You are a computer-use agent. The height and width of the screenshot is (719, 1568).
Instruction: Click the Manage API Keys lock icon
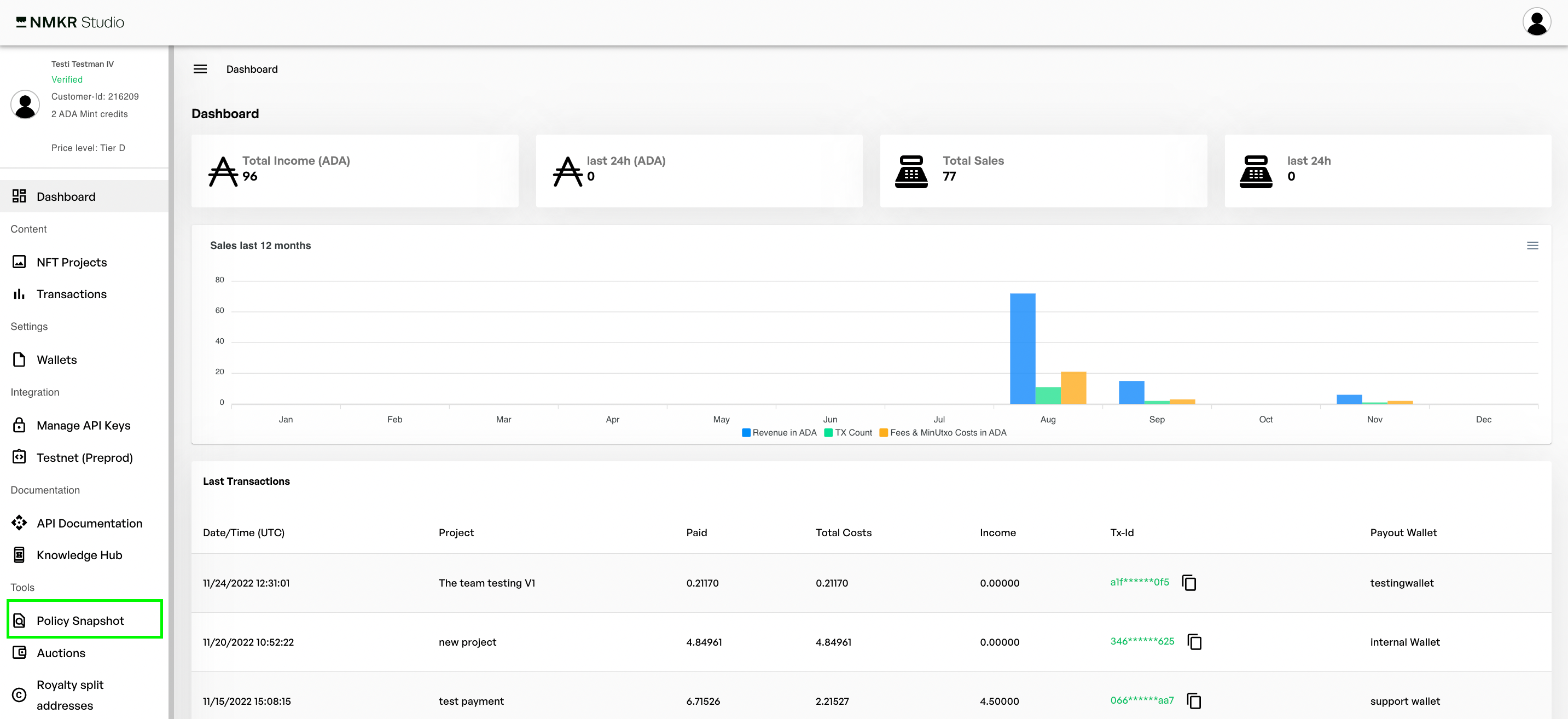coord(20,425)
